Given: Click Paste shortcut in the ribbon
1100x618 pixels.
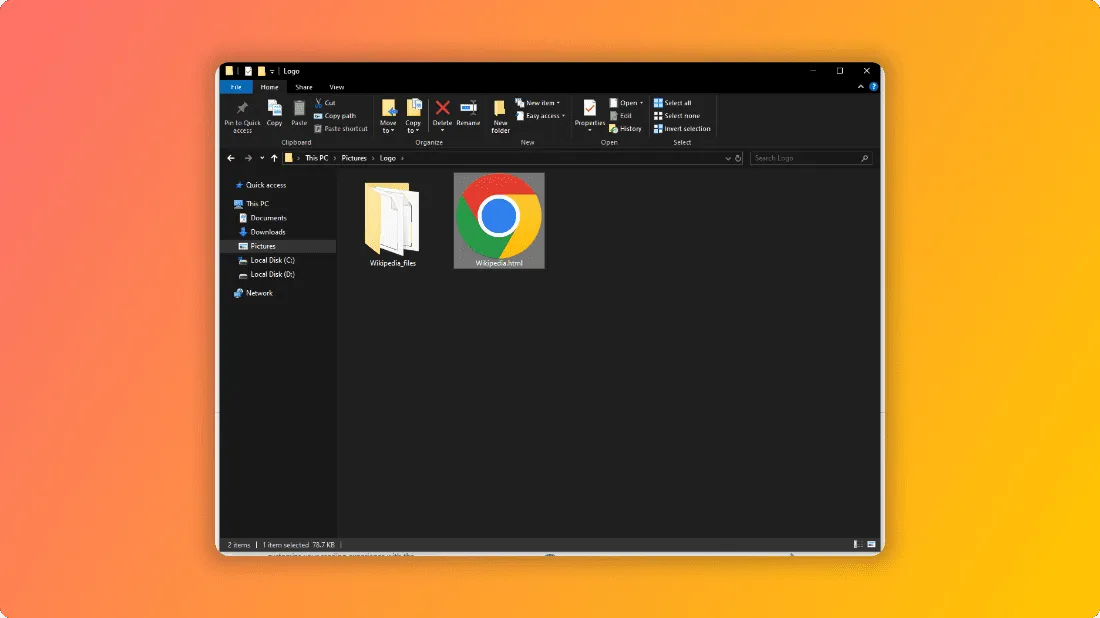Looking at the screenshot, I should 341,128.
